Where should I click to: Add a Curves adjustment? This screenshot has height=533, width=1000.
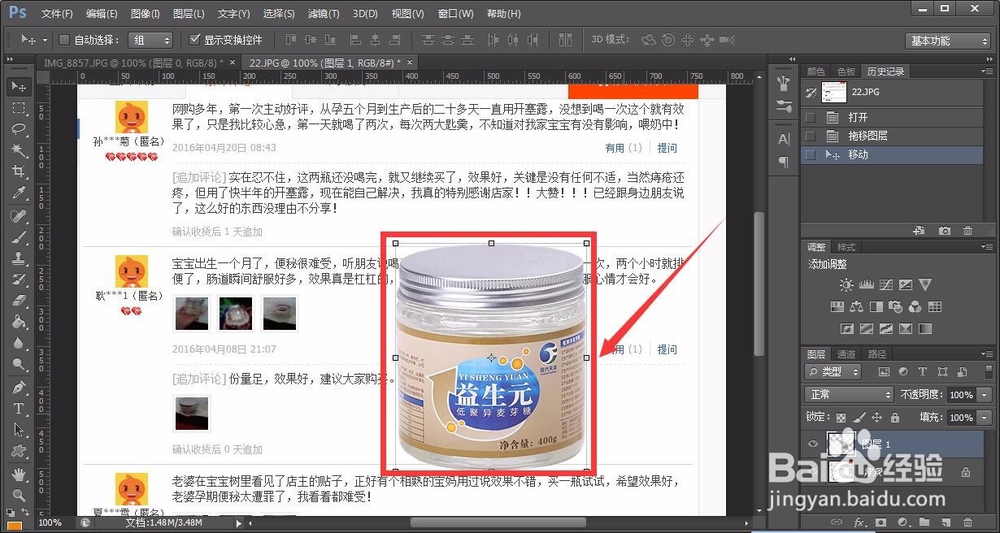(x=886, y=285)
